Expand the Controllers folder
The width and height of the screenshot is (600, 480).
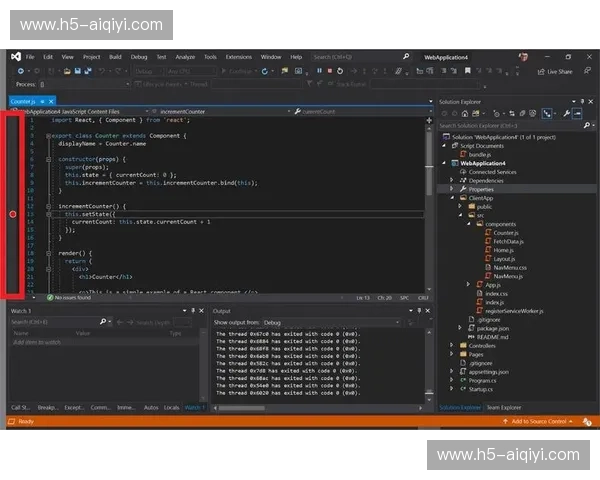(452, 345)
